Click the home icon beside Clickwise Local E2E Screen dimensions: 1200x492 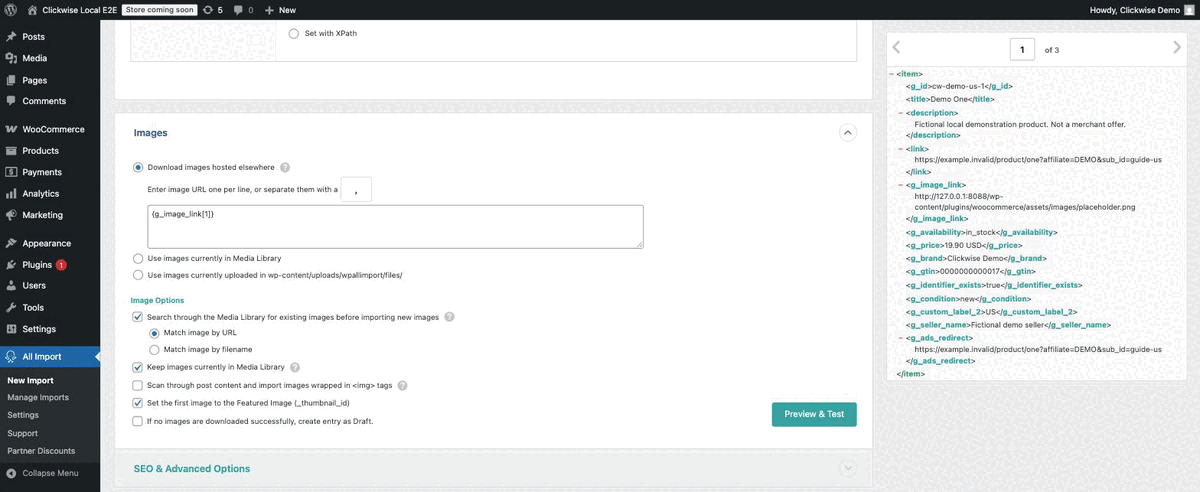(33, 10)
